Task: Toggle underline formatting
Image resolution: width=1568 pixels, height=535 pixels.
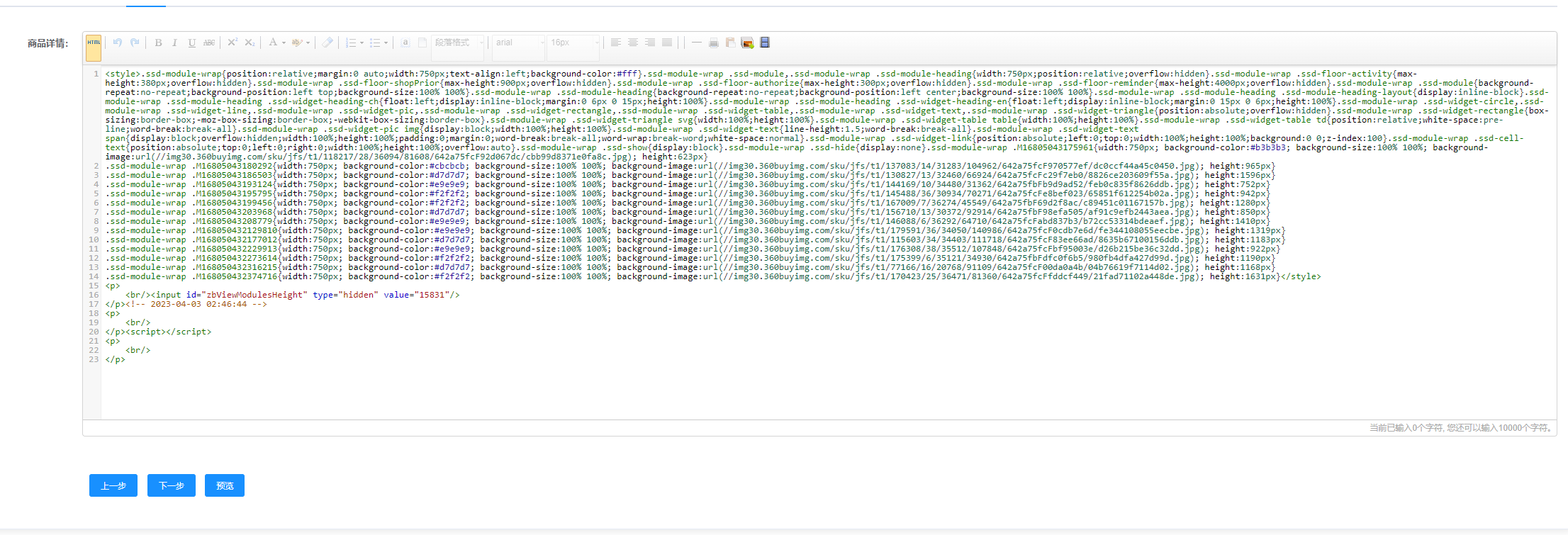Action: click(x=191, y=43)
